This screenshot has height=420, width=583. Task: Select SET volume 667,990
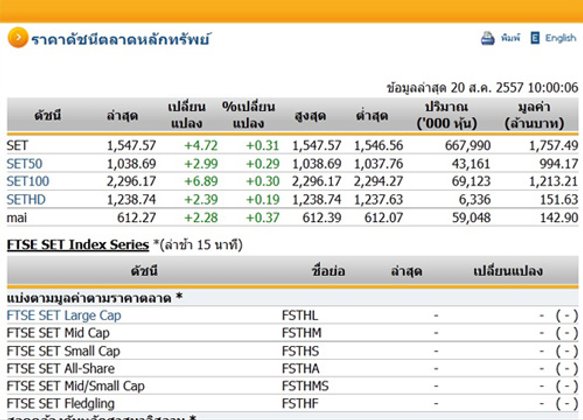click(468, 145)
